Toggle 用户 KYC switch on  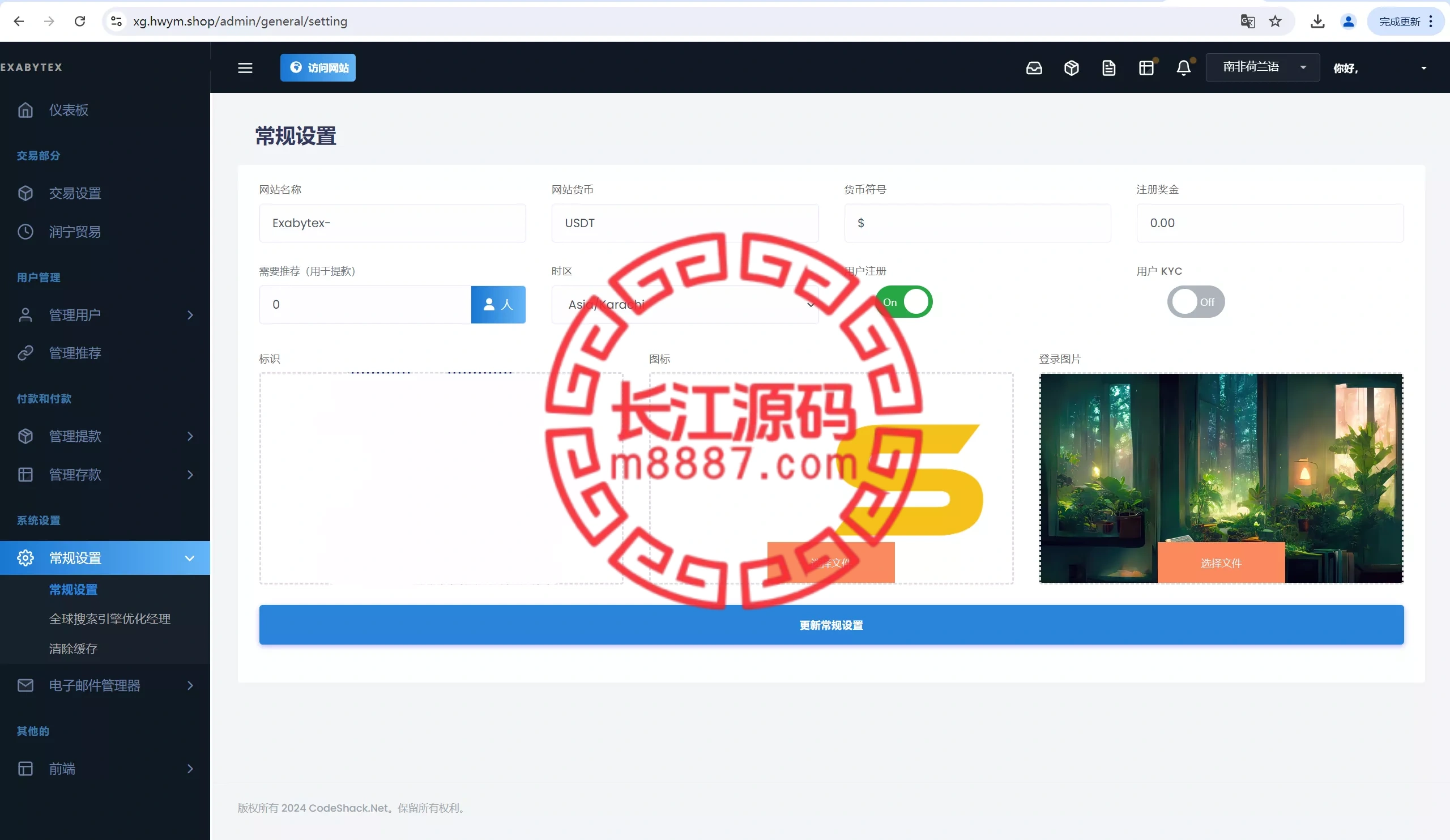pos(1196,301)
